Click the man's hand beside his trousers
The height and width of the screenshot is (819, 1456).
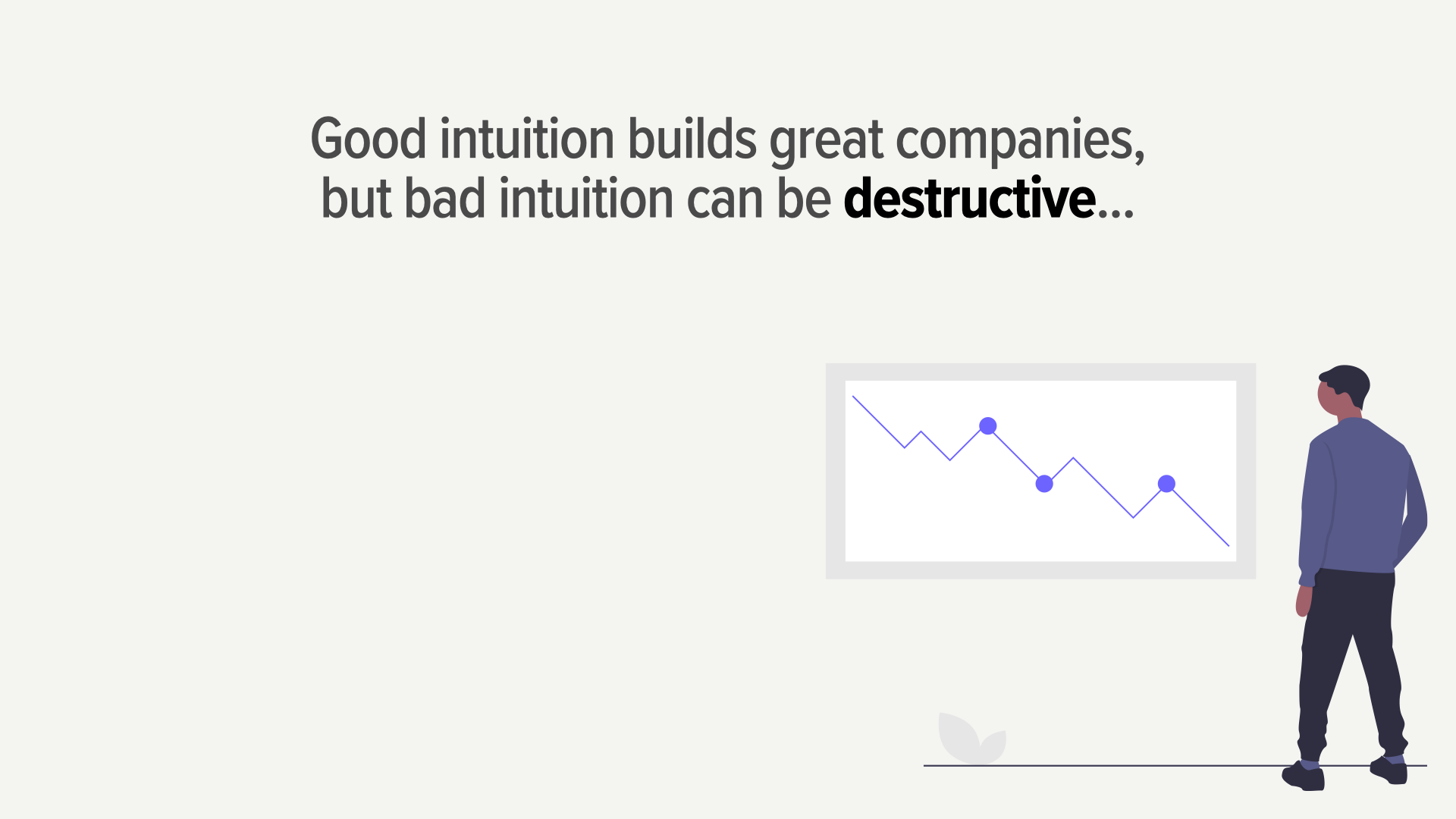click(x=1304, y=601)
